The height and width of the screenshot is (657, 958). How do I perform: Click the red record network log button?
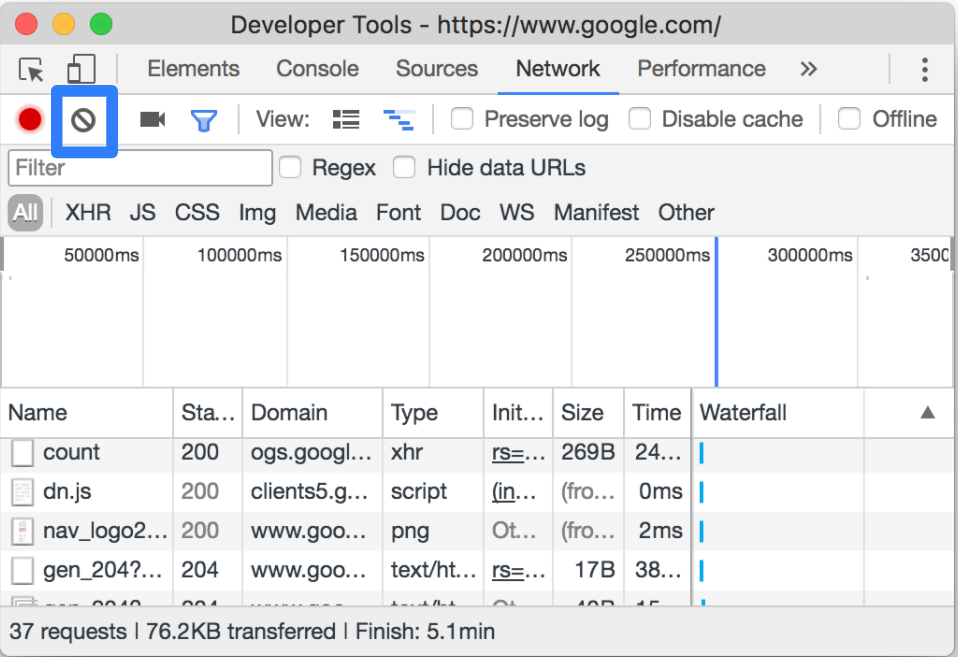coord(29,119)
